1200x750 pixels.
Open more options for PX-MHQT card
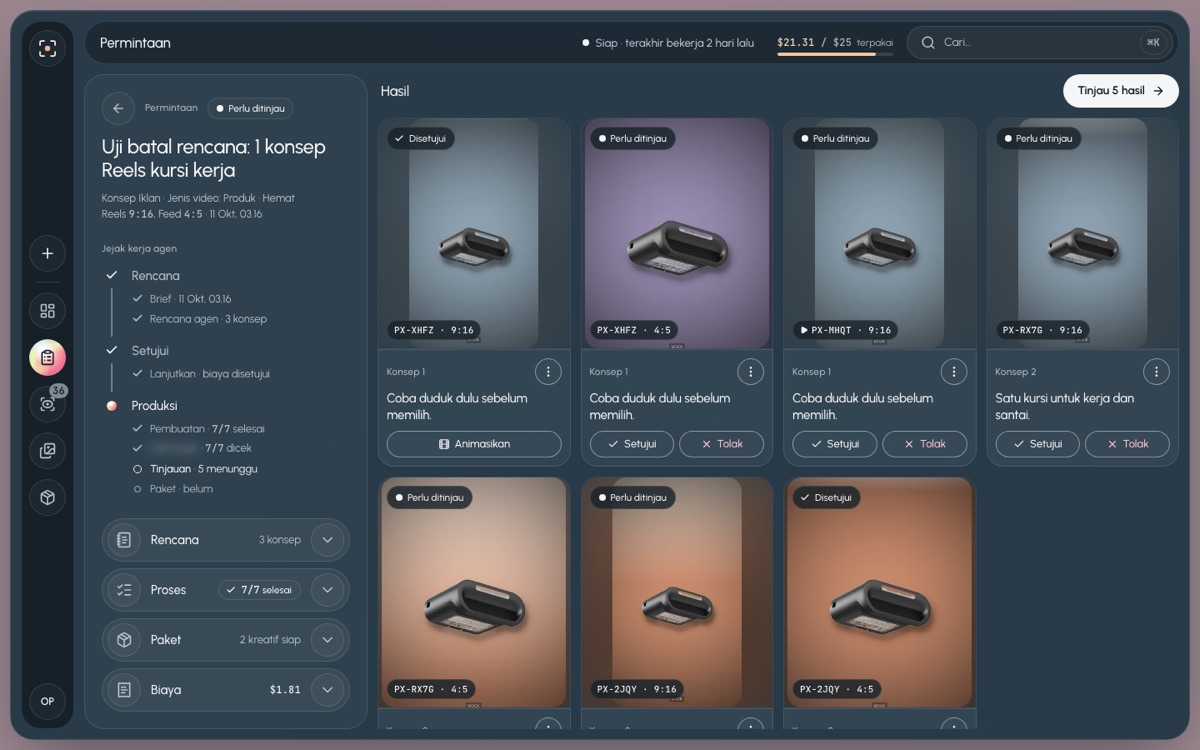click(x=954, y=372)
